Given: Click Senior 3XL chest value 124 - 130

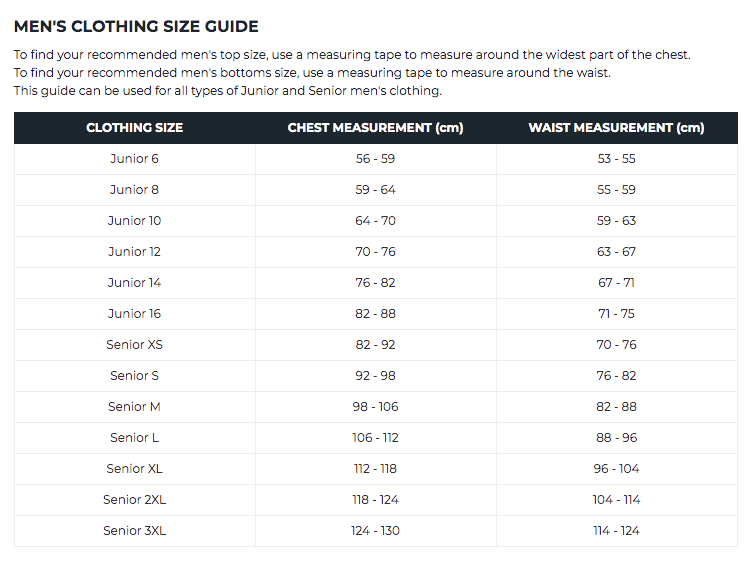Looking at the screenshot, I should click(x=375, y=531).
